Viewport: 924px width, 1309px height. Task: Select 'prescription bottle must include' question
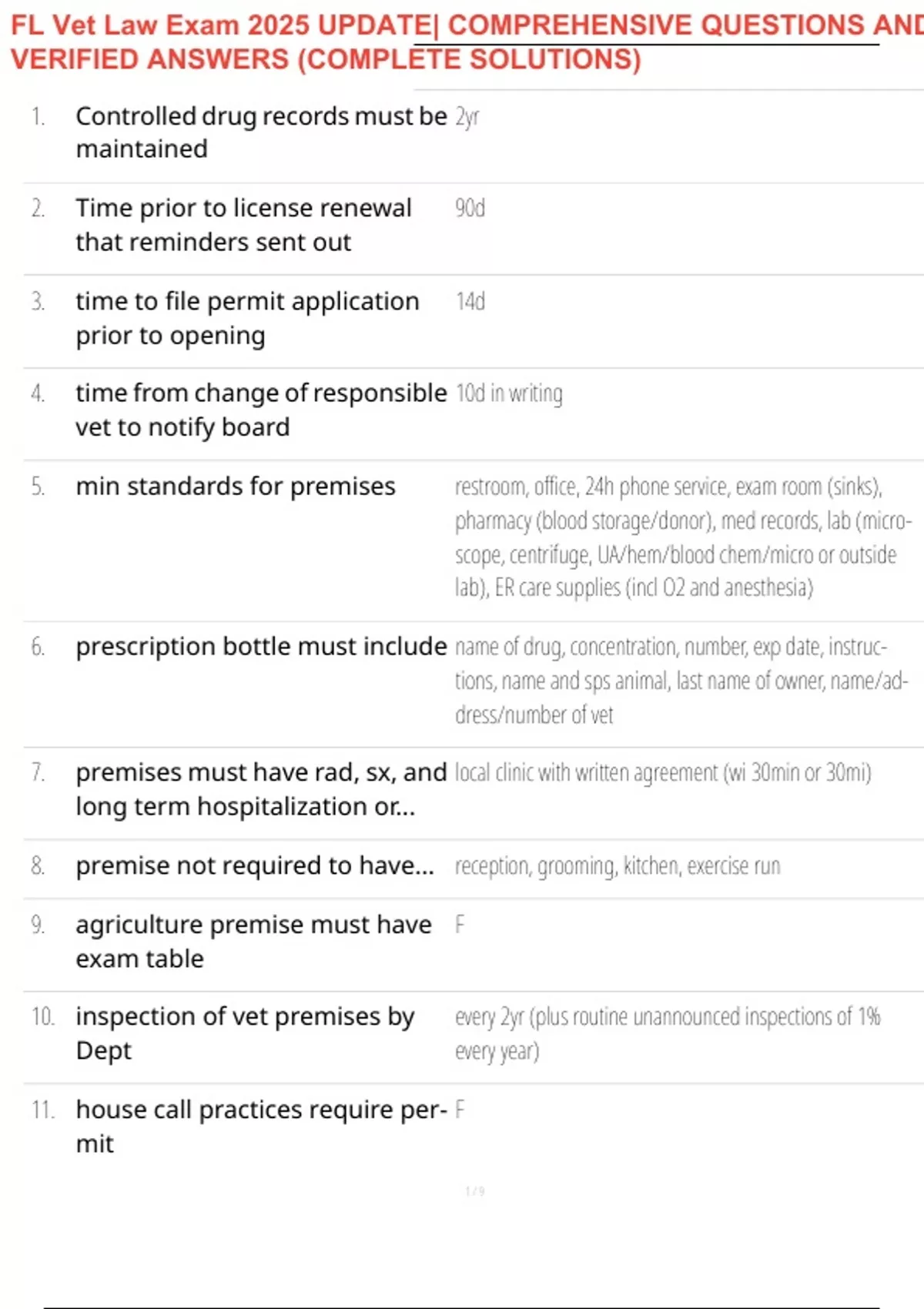[260, 647]
